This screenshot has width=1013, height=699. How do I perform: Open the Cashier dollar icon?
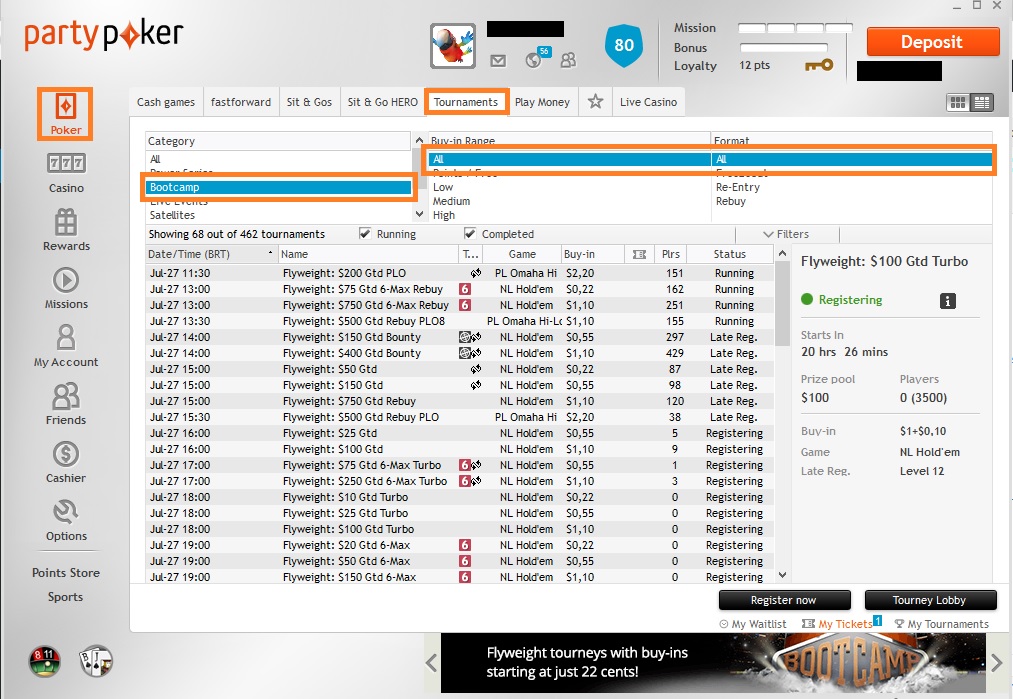pyautogui.click(x=66, y=454)
